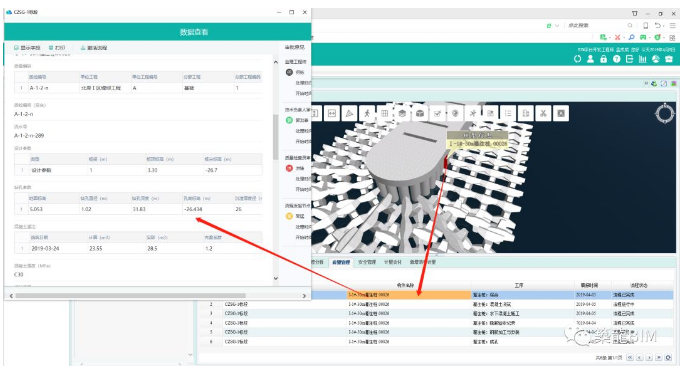The image size is (684, 369).
Task: Click the browser undo arrow icon
Action: 658,25
